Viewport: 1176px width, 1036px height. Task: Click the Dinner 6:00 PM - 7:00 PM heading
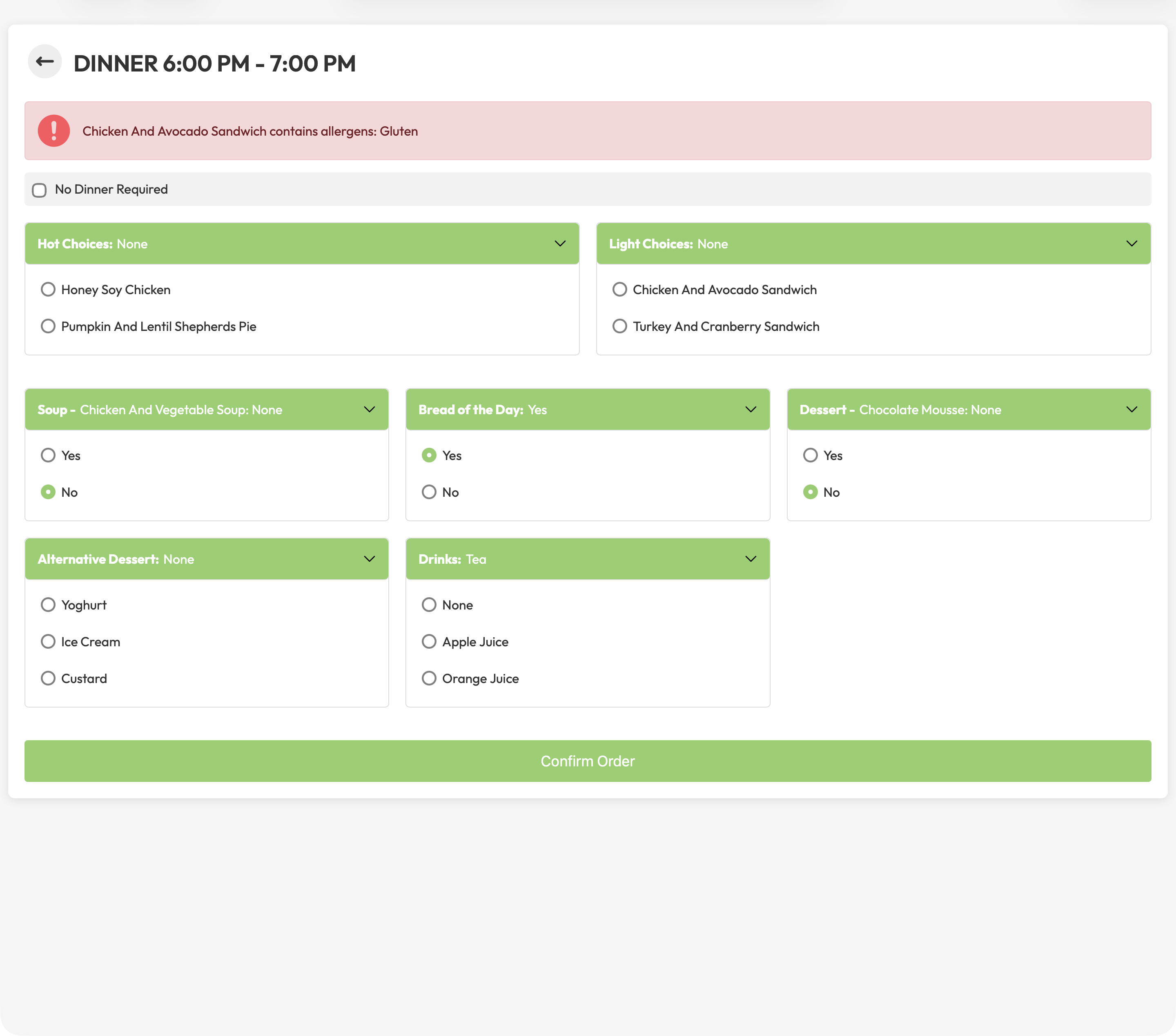point(215,63)
